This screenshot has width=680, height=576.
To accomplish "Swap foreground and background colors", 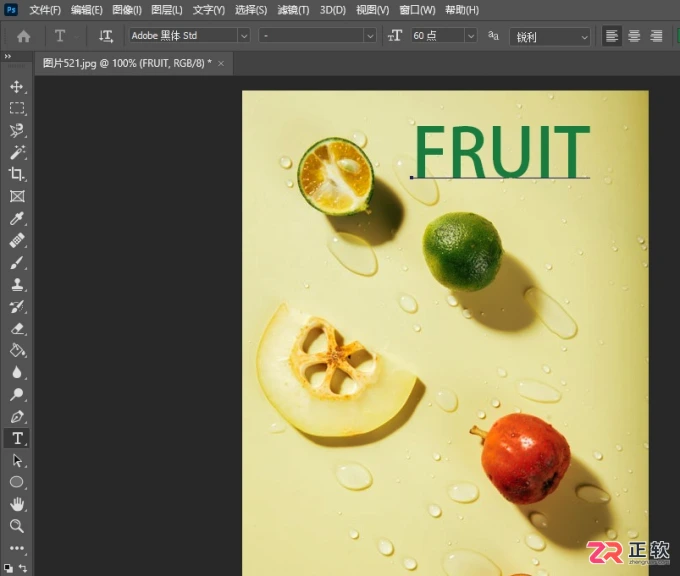I will click(23, 568).
